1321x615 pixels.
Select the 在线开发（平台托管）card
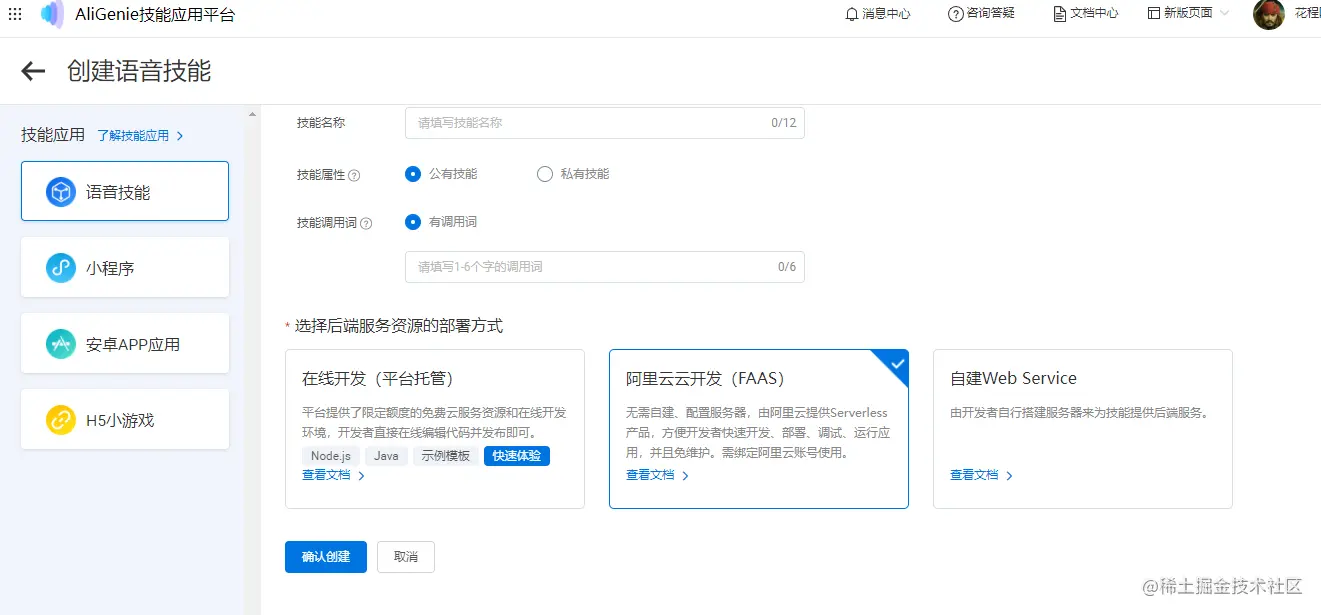[435, 429]
